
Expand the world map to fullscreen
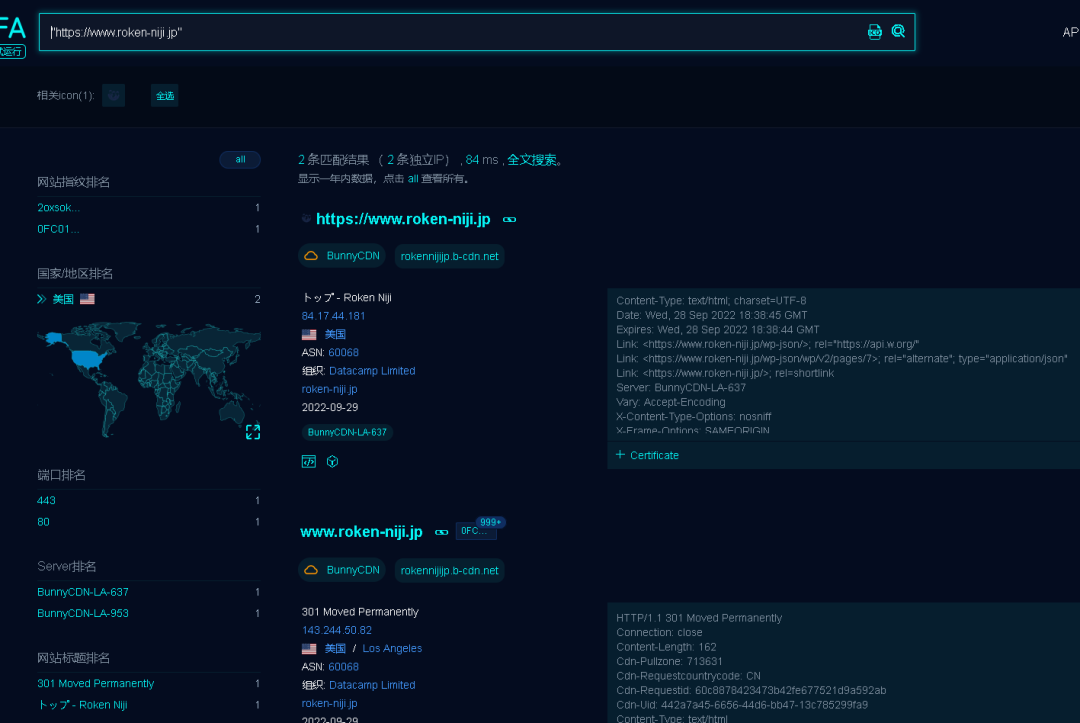[x=253, y=432]
